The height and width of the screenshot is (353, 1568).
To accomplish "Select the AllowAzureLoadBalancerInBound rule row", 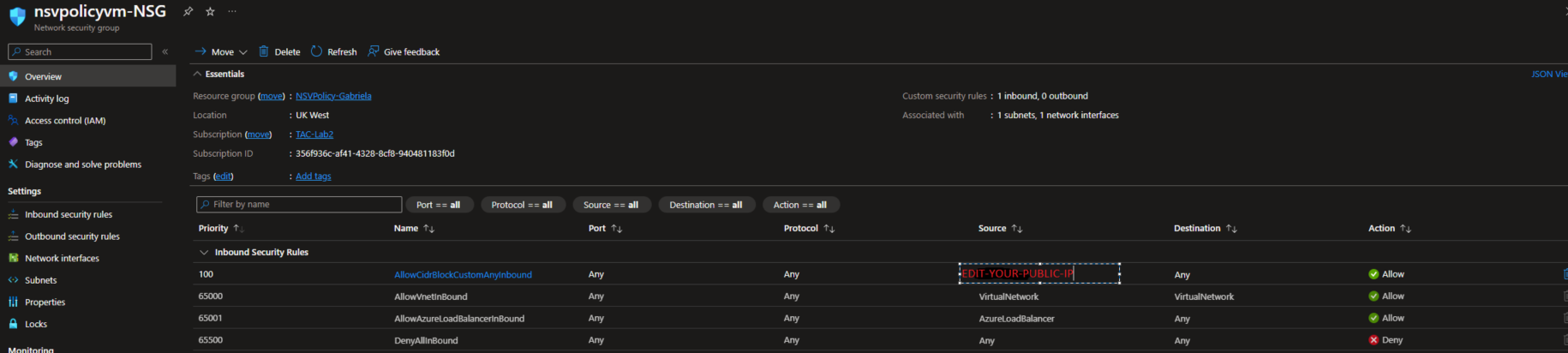I will point(880,319).
